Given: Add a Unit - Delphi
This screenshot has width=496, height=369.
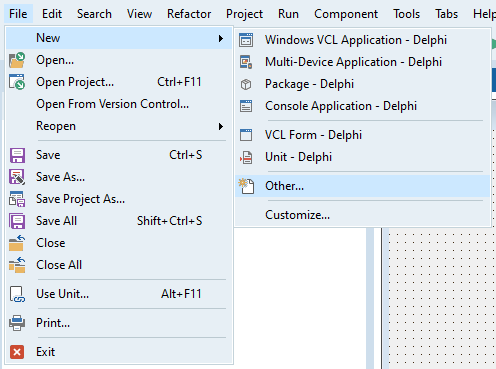Looking at the screenshot, I should click(x=363, y=157).
